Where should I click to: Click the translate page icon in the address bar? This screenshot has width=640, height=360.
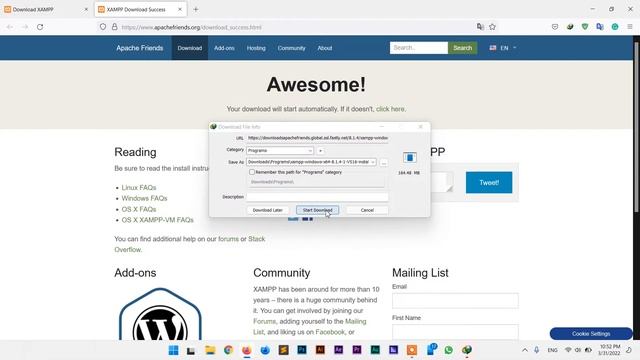tap(480, 27)
